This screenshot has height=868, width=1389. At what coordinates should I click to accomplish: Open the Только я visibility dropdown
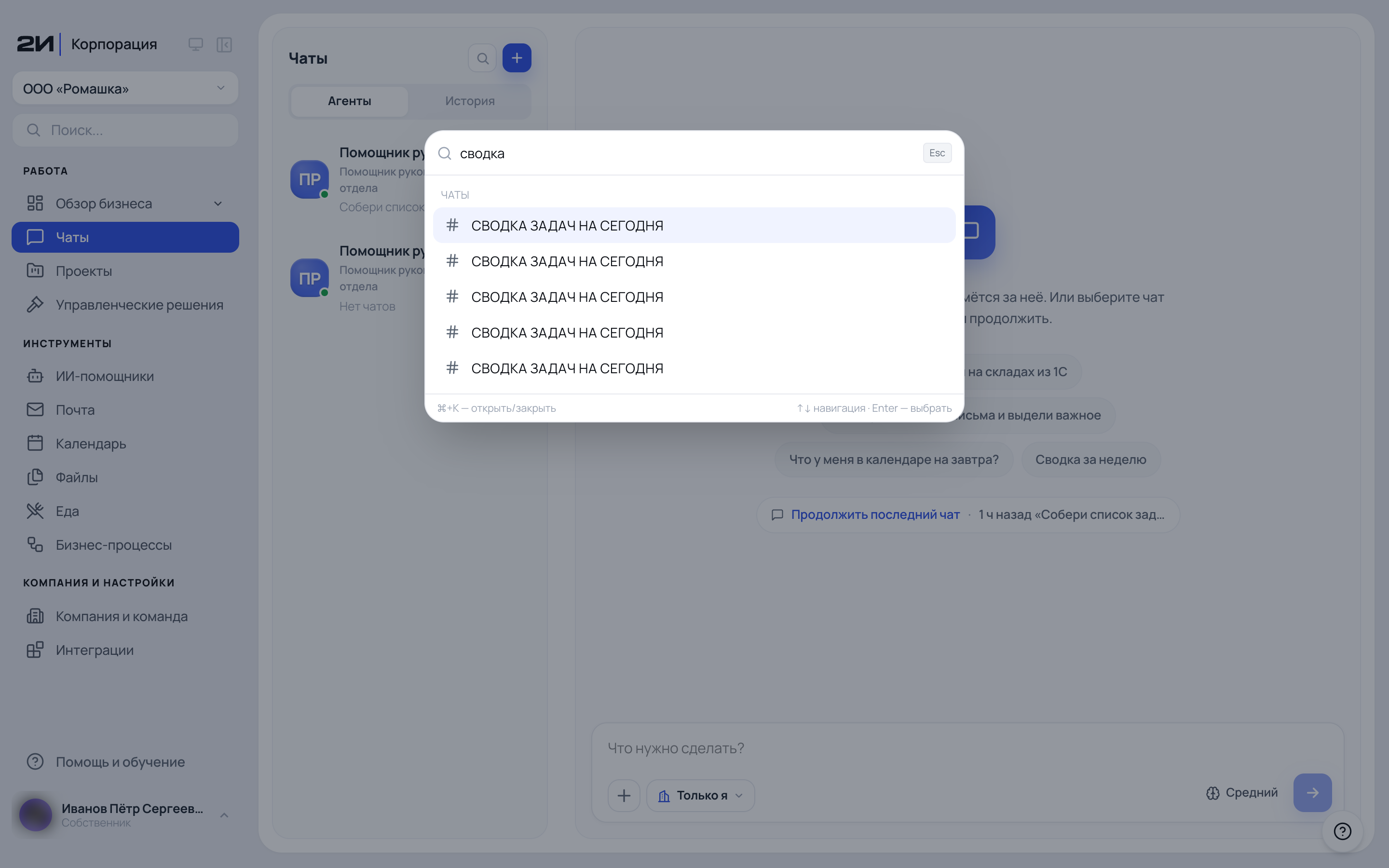coord(700,795)
